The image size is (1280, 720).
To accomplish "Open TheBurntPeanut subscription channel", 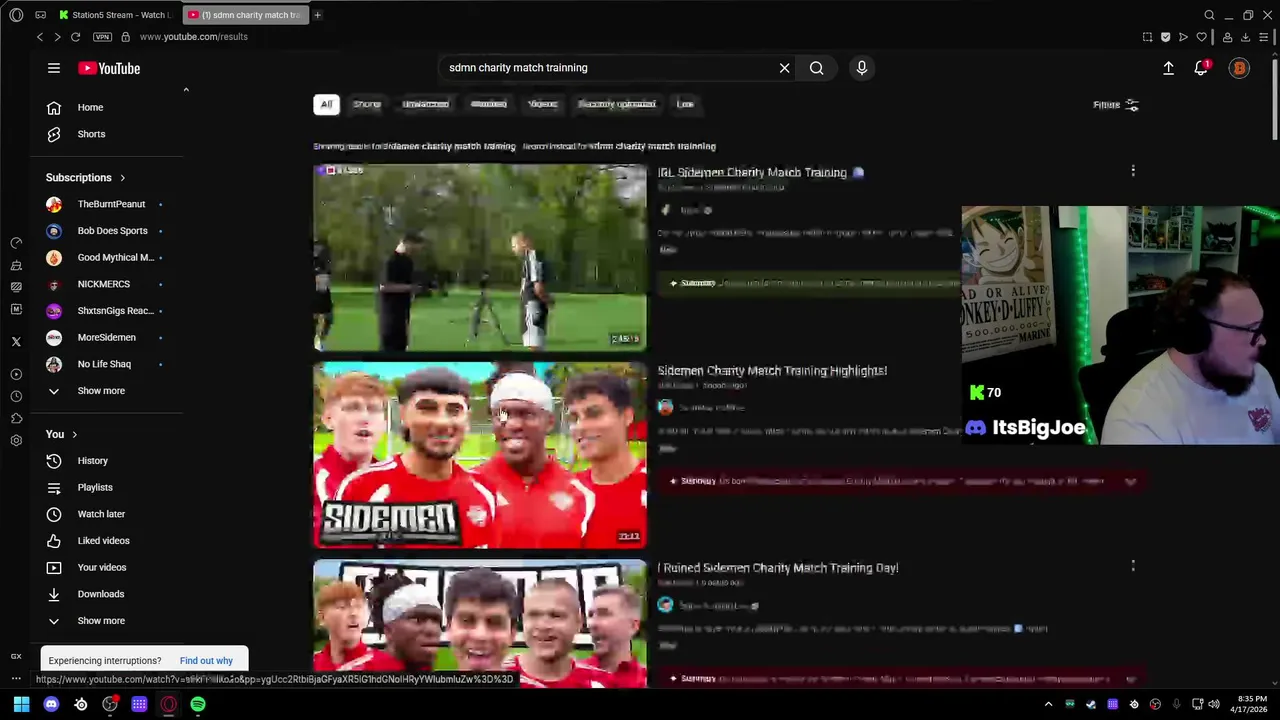I will point(110,204).
